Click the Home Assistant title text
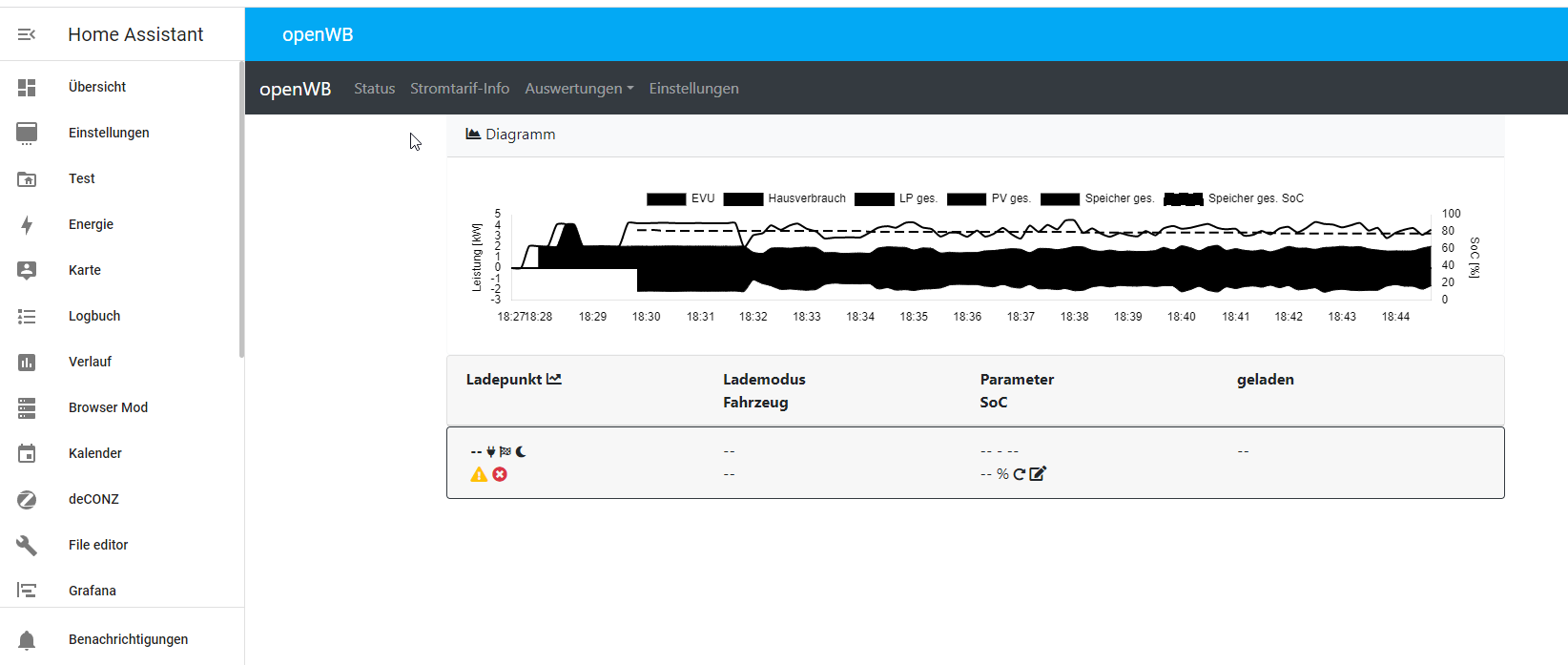Viewport: 1568px width, 665px height. [x=135, y=34]
